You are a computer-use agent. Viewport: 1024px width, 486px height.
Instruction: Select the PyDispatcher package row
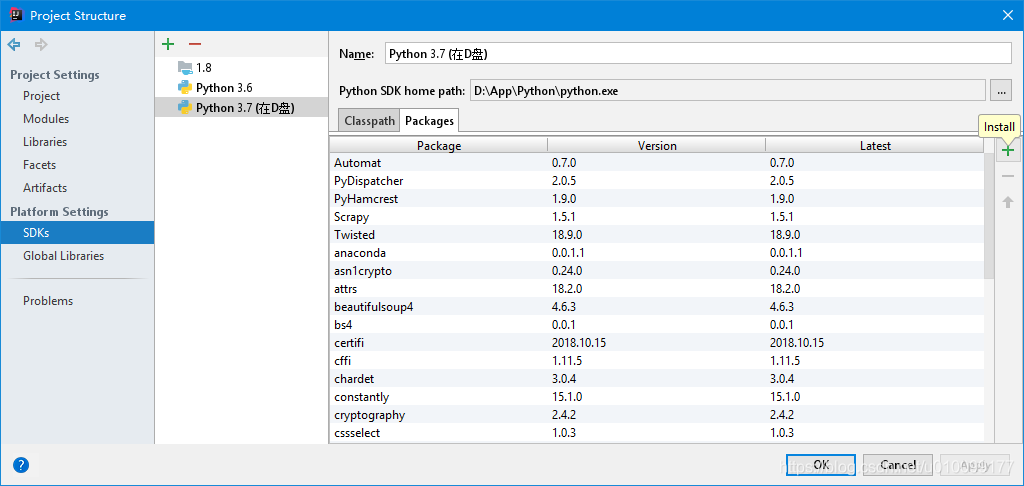tap(656, 181)
